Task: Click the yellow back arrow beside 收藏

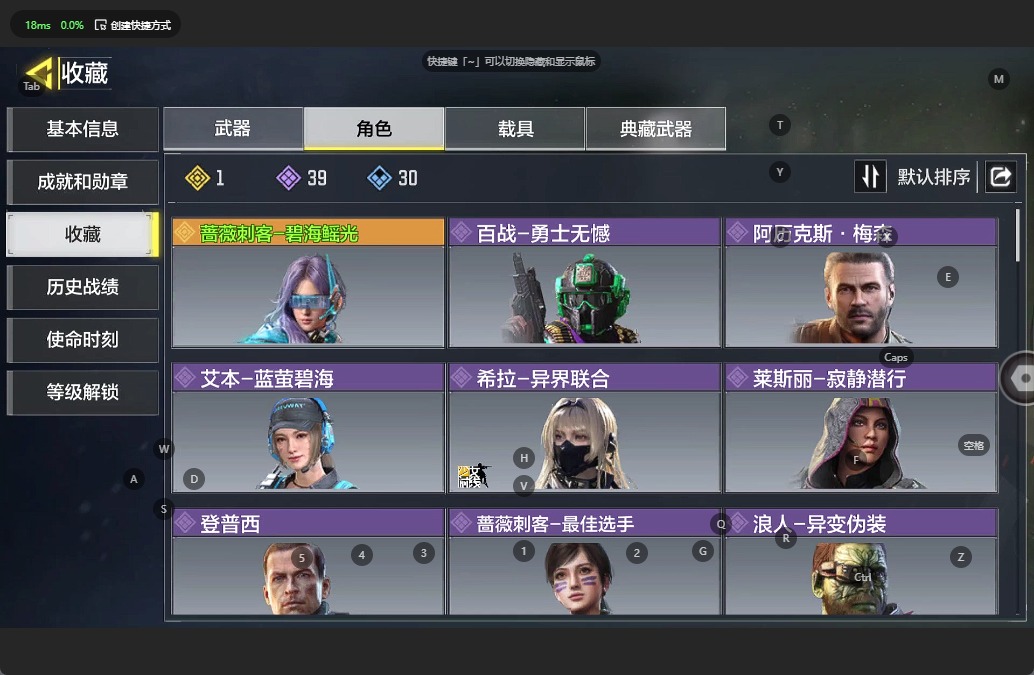Action: tap(39, 73)
